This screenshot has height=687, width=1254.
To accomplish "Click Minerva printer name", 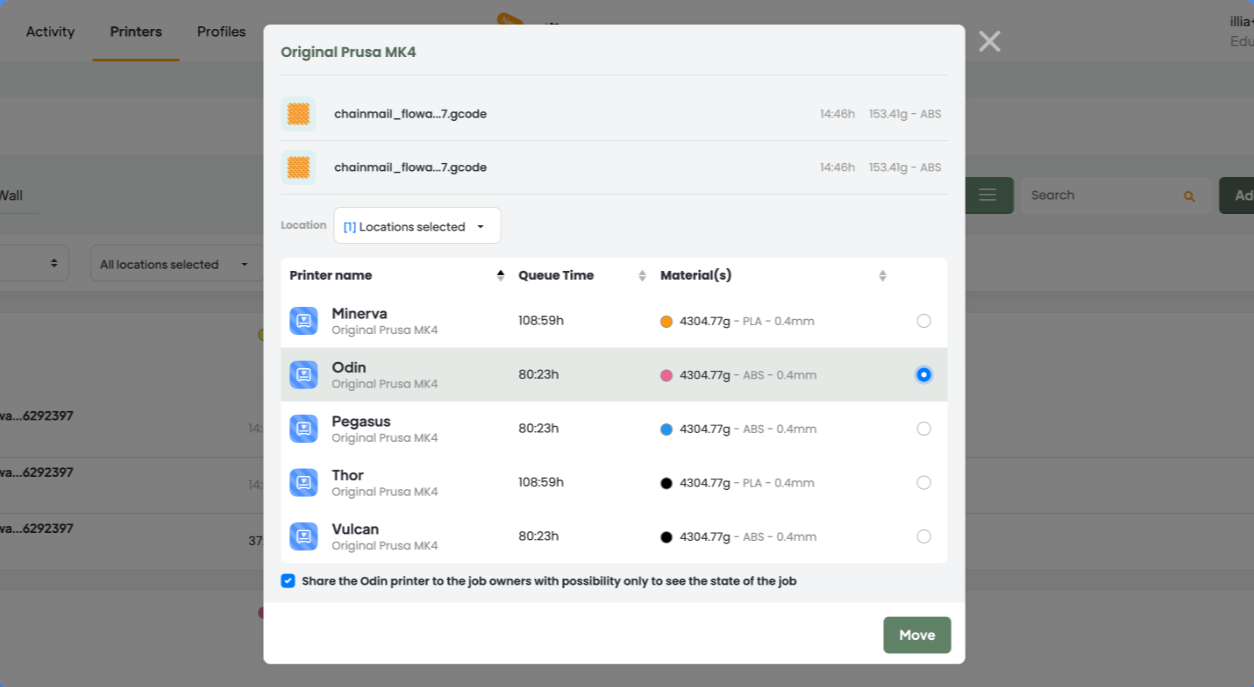I will click(359, 314).
